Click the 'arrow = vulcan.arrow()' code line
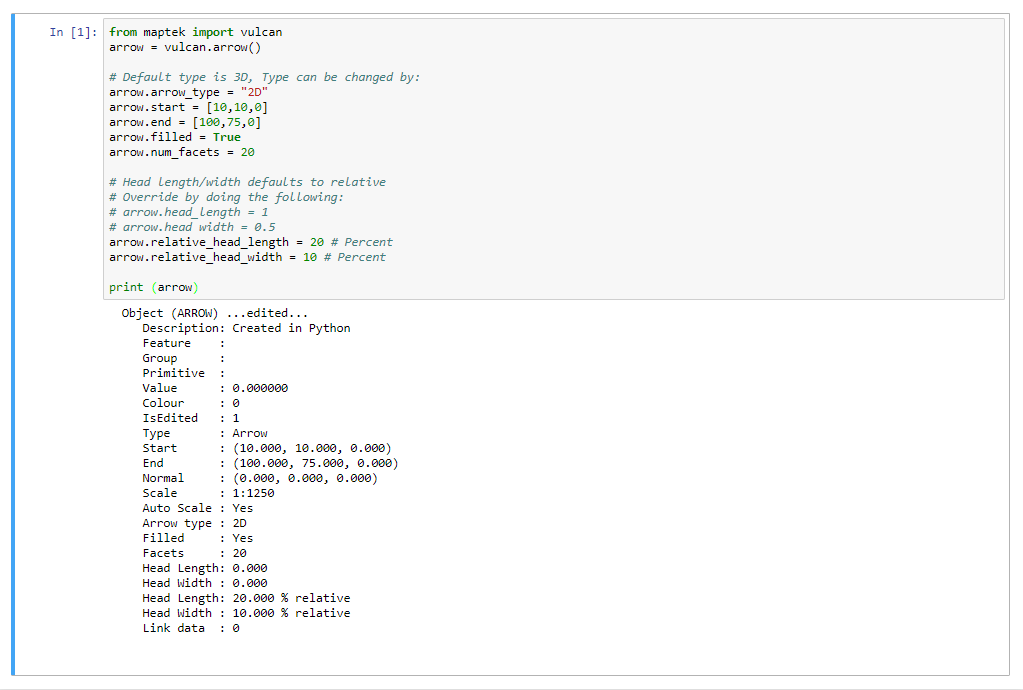The width and height of the screenshot is (1023, 690). click(x=185, y=47)
